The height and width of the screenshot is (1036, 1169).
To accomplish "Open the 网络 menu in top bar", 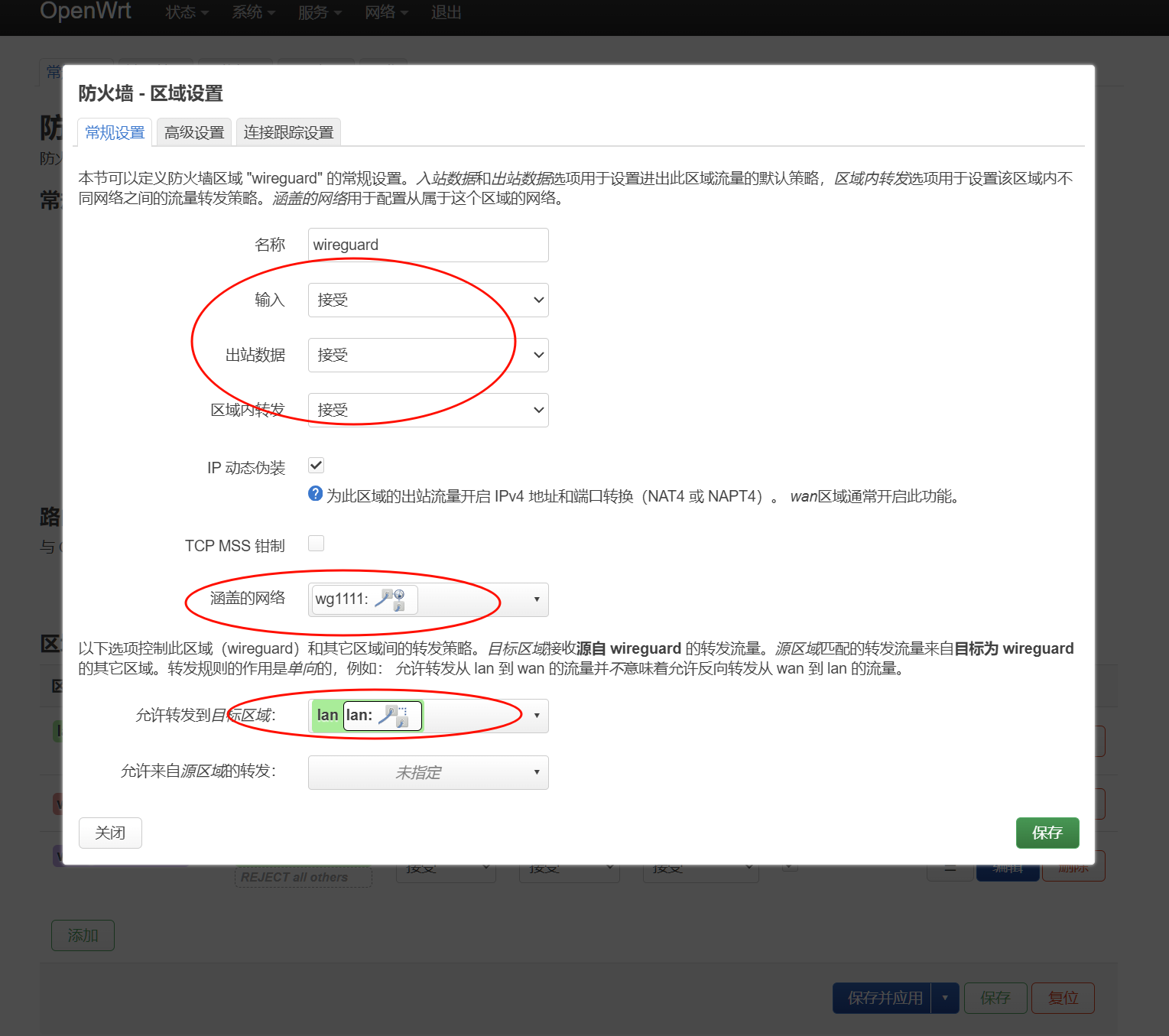I will pos(385,12).
